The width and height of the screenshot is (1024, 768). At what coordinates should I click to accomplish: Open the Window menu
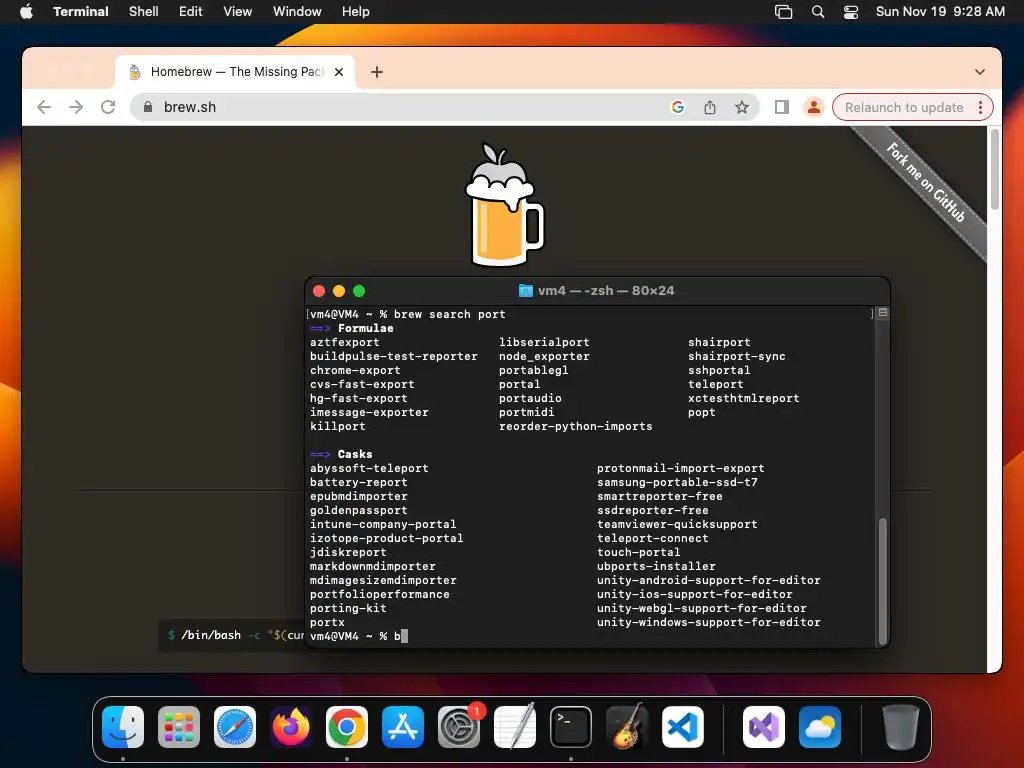pyautogui.click(x=297, y=12)
